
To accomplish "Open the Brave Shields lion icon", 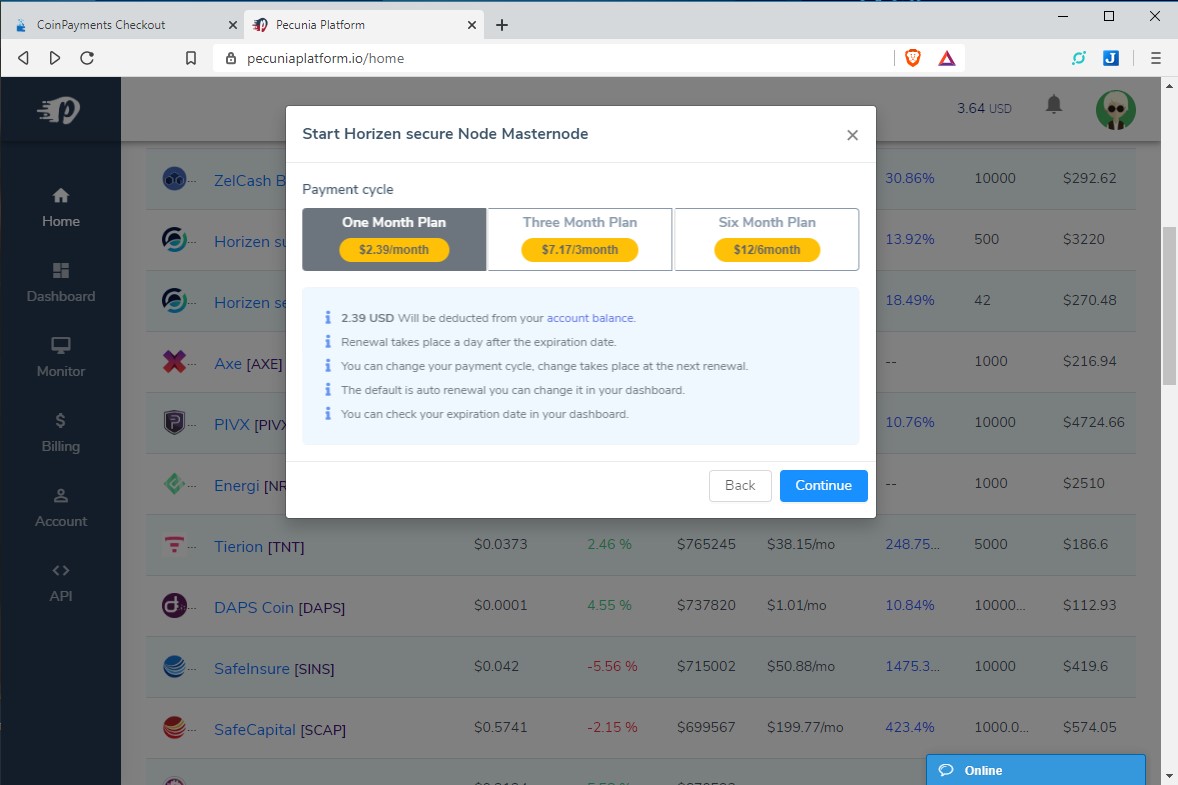I will 913,58.
